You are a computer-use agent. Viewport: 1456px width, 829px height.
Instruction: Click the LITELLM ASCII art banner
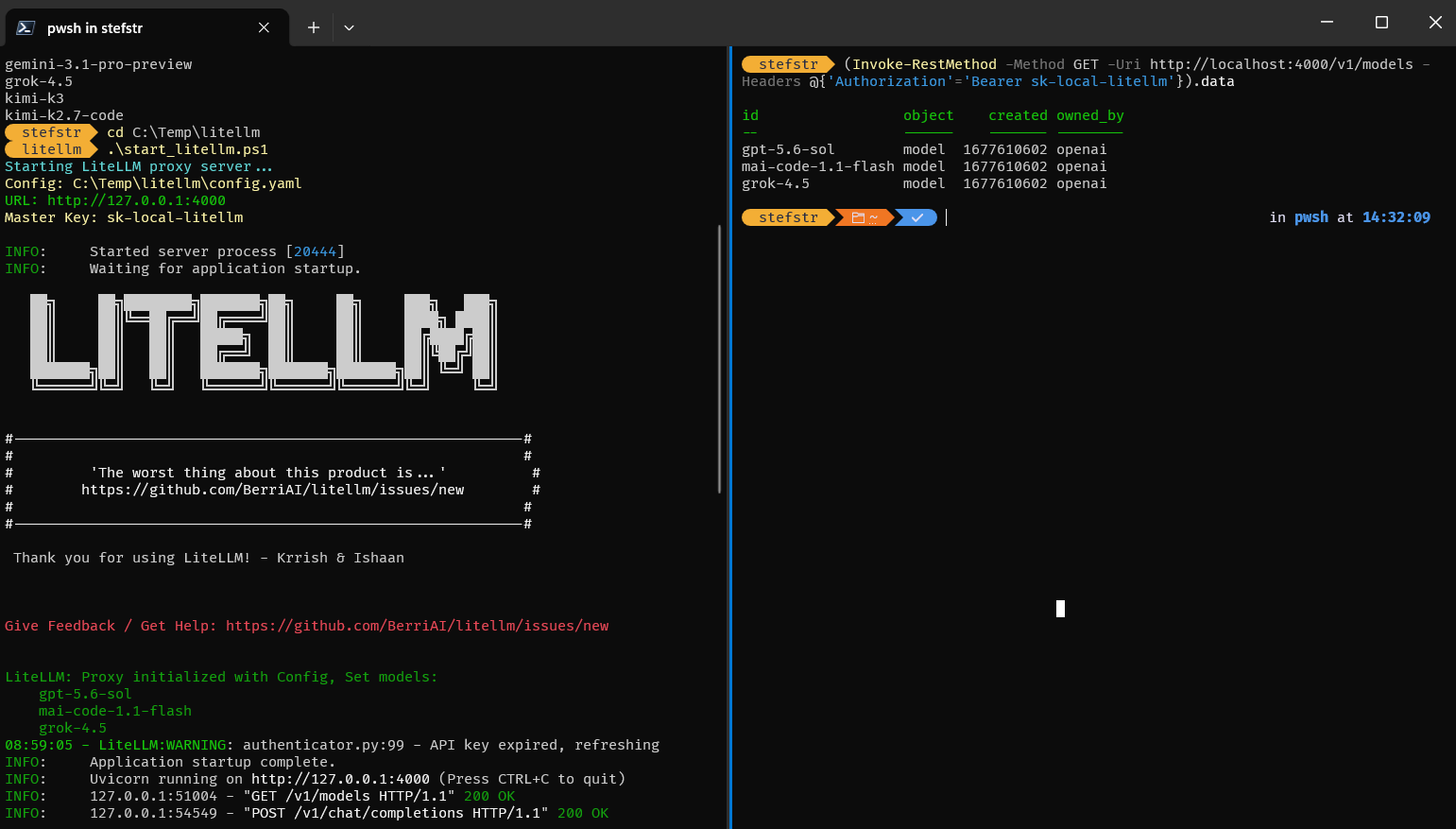pos(264,342)
